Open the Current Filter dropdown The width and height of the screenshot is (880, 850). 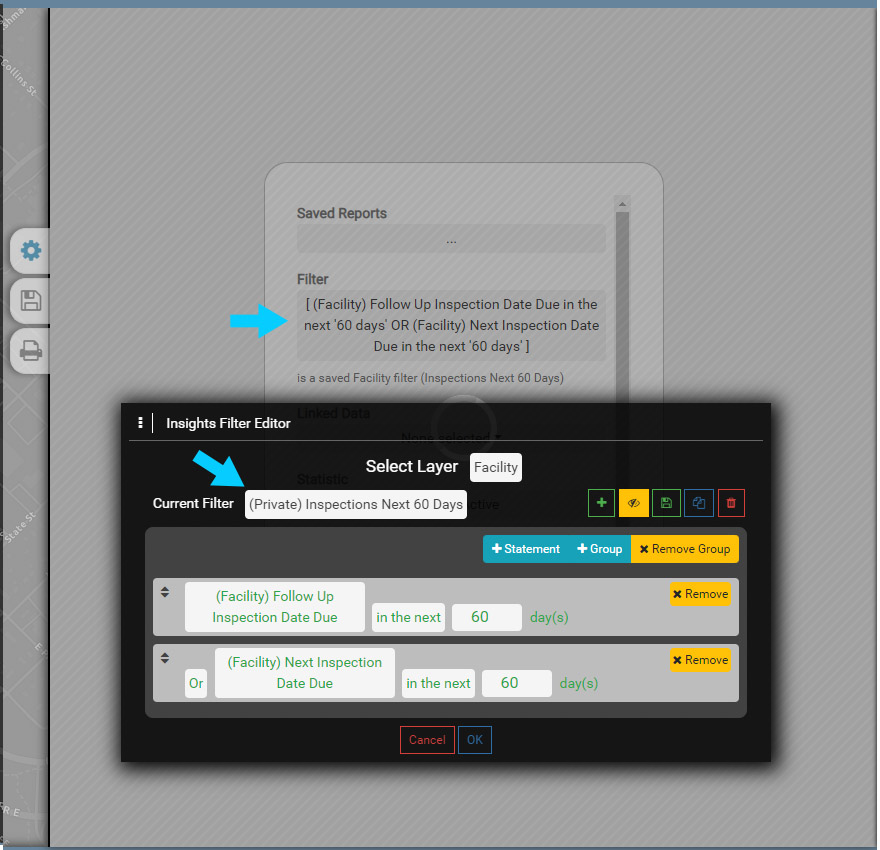tap(356, 504)
